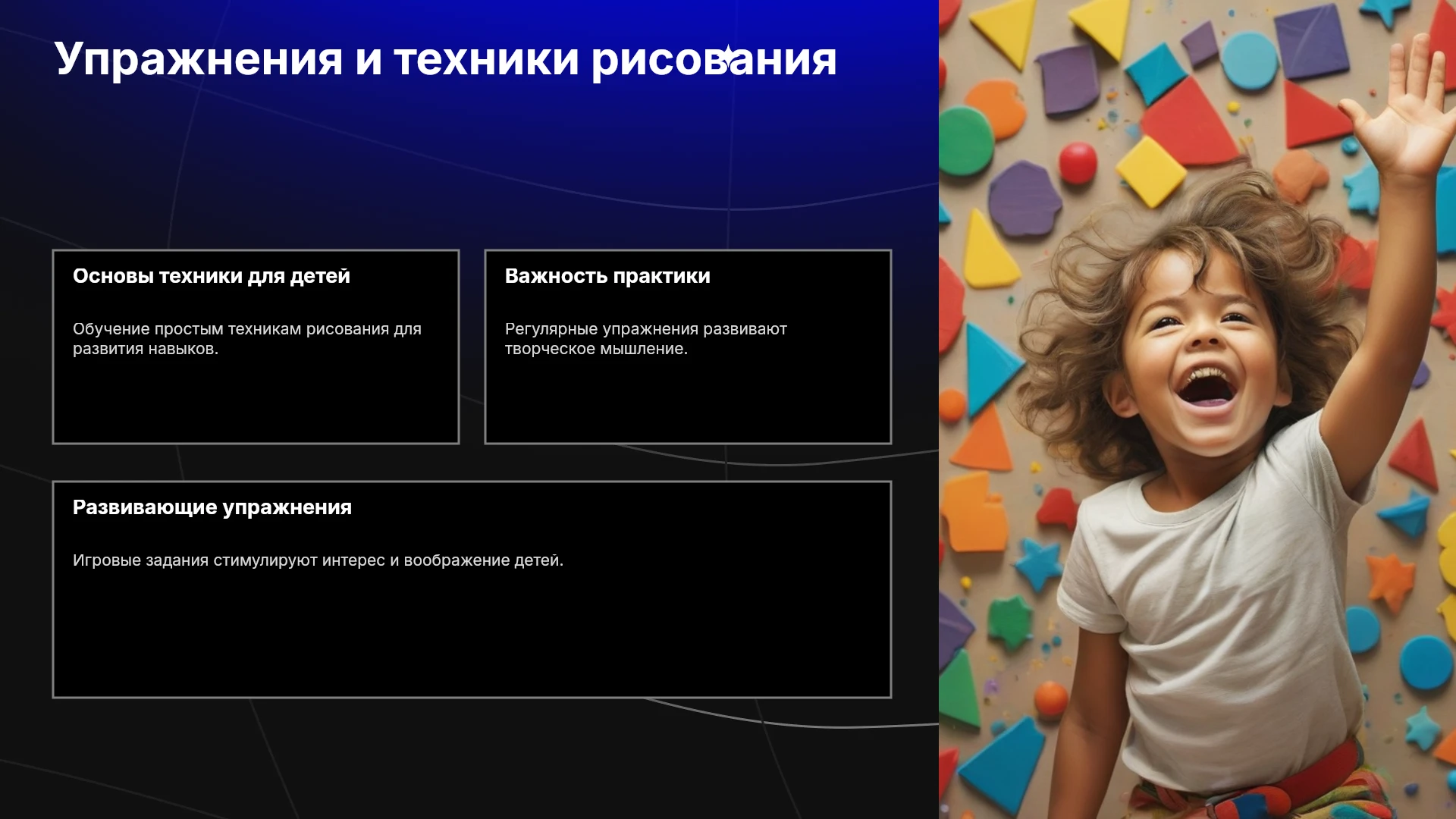The width and height of the screenshot is (1456, 819).
Task: Select the slide title "Упражнения и техники рисования"
Action: [x=445, y=59]
